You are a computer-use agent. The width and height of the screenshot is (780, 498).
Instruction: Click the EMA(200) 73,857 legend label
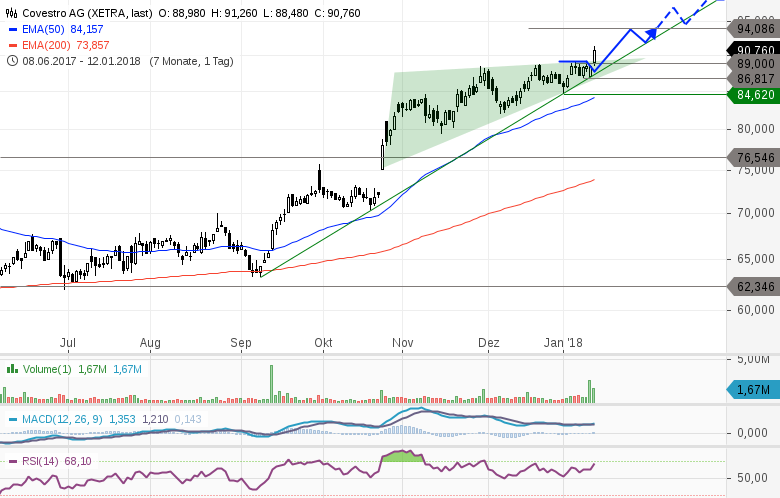[66, 45]
